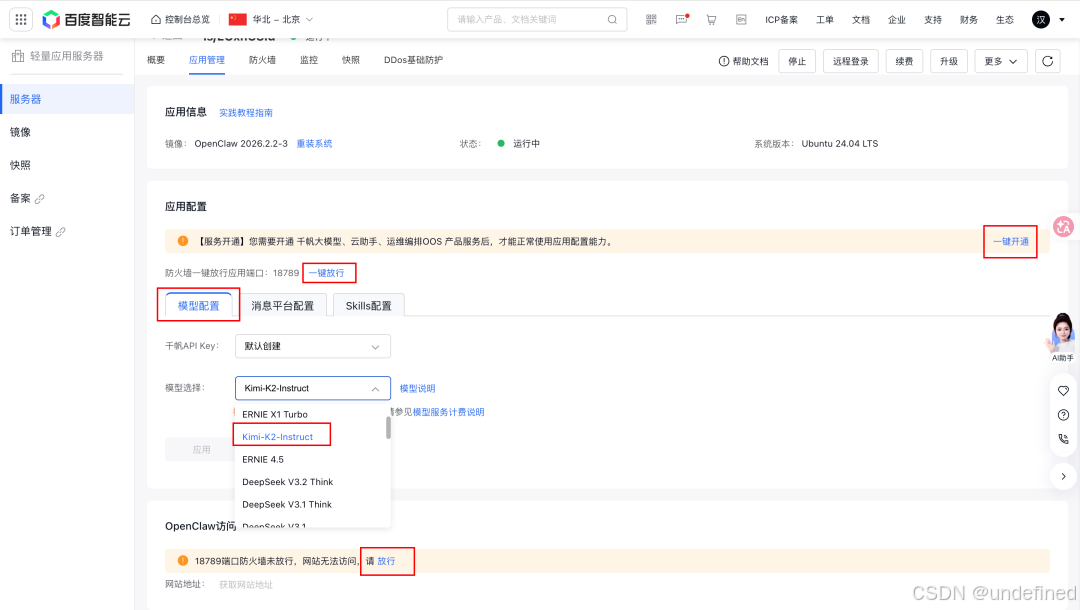Click the magnifier icon in the search bar
This screenshot has width=1080, height=610.
pyautogui.click(x=611, y=18)
